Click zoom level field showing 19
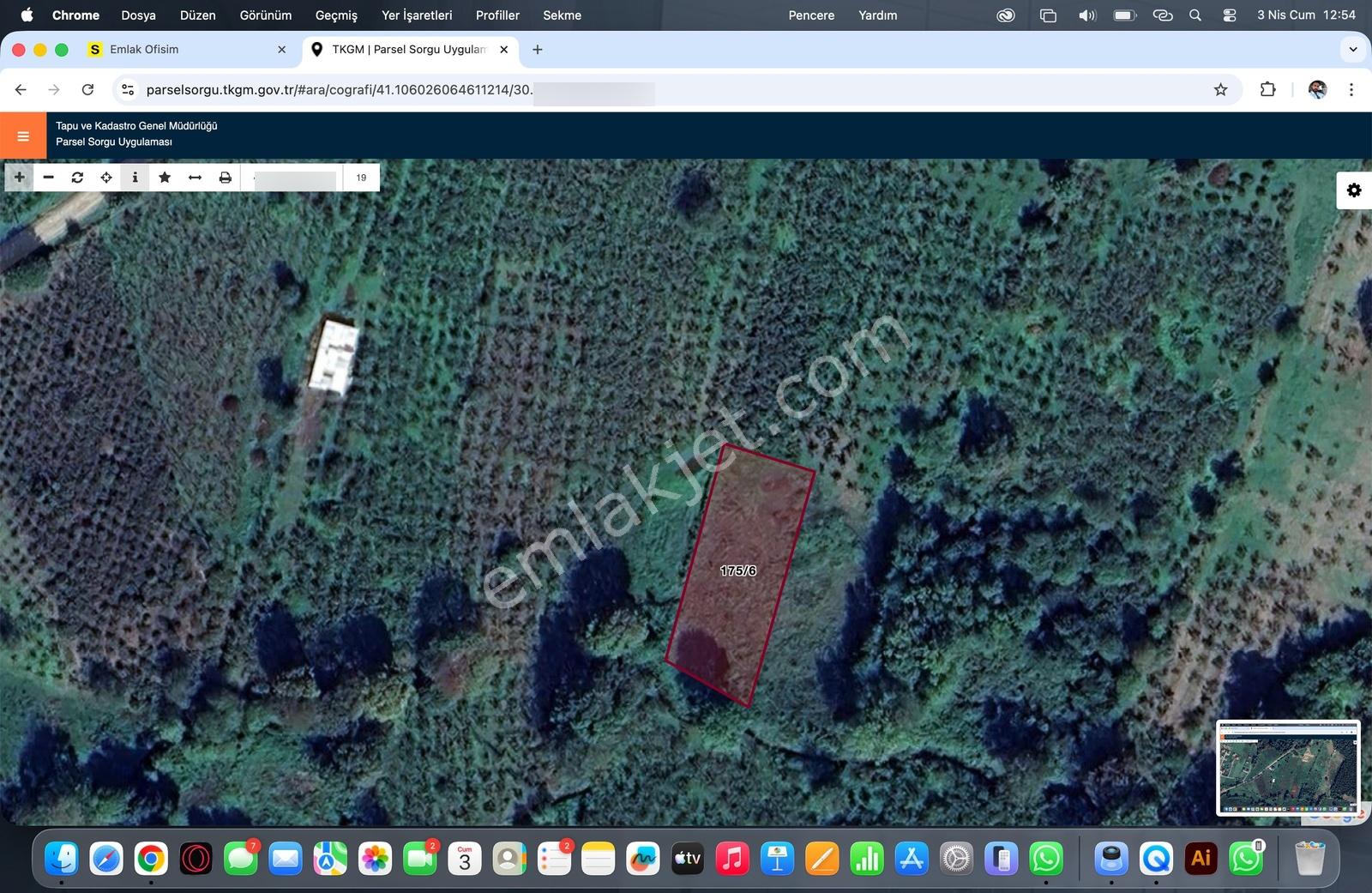The width and height of the screenshot is (1372, 893). point(361,178)
